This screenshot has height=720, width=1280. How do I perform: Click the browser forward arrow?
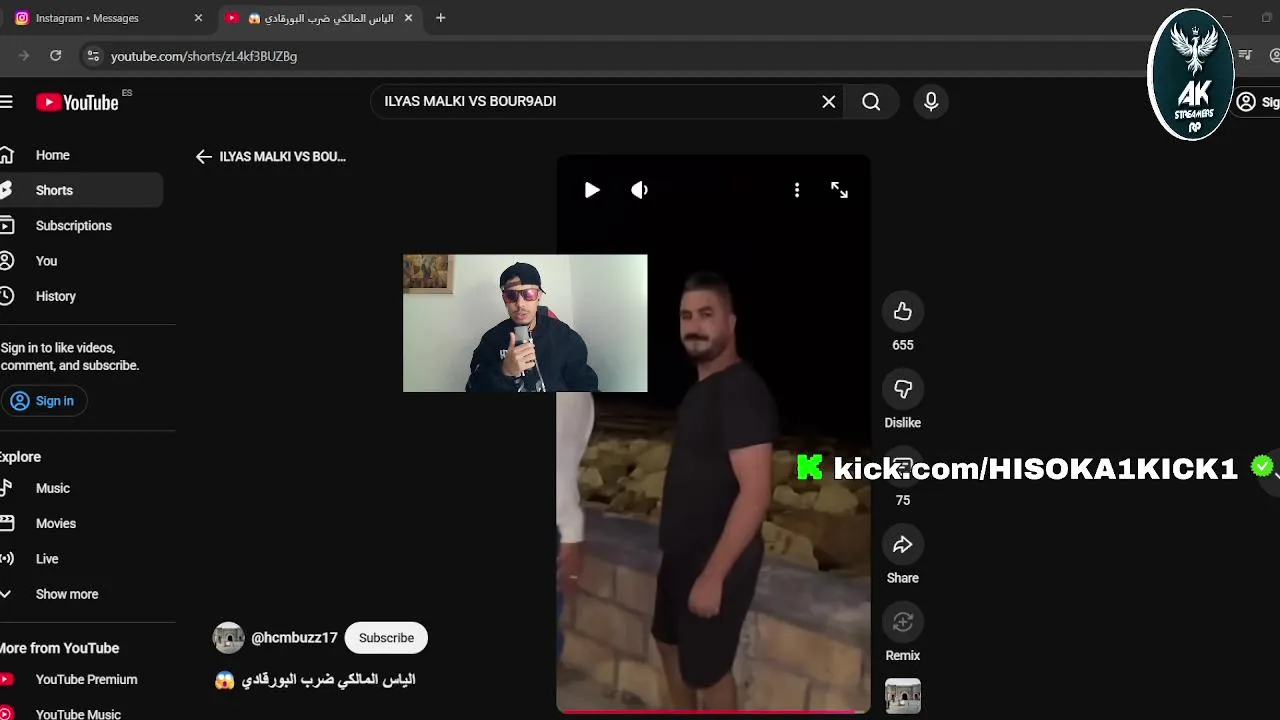(x=24, y=56)
